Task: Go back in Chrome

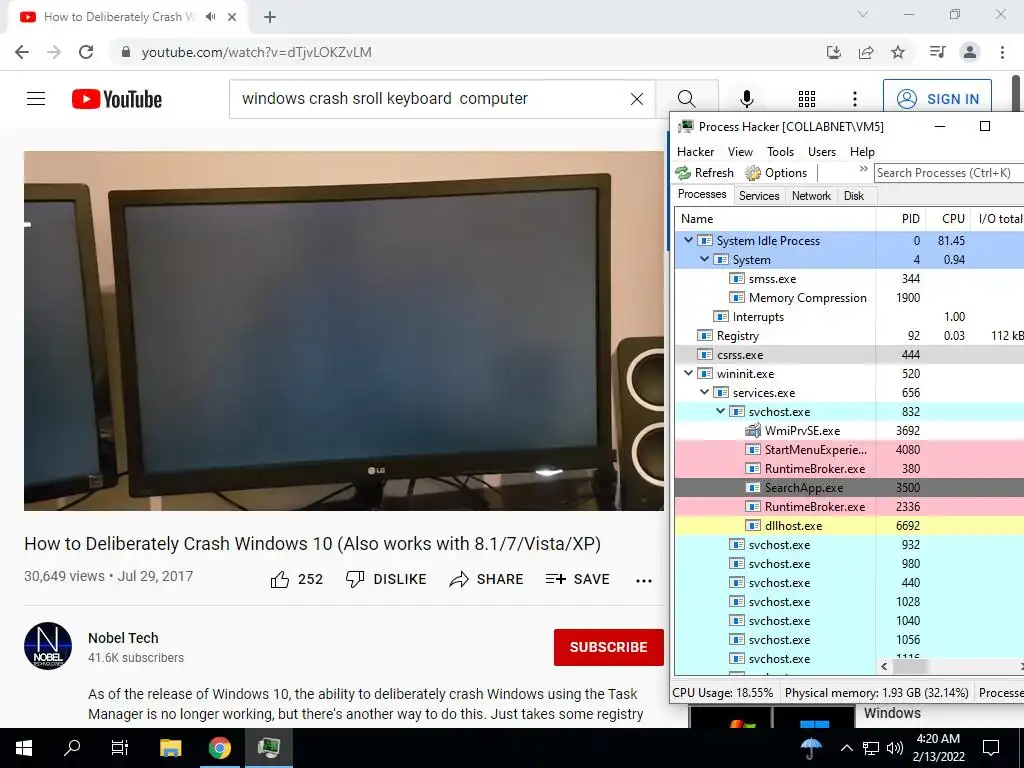Action: 22,52
